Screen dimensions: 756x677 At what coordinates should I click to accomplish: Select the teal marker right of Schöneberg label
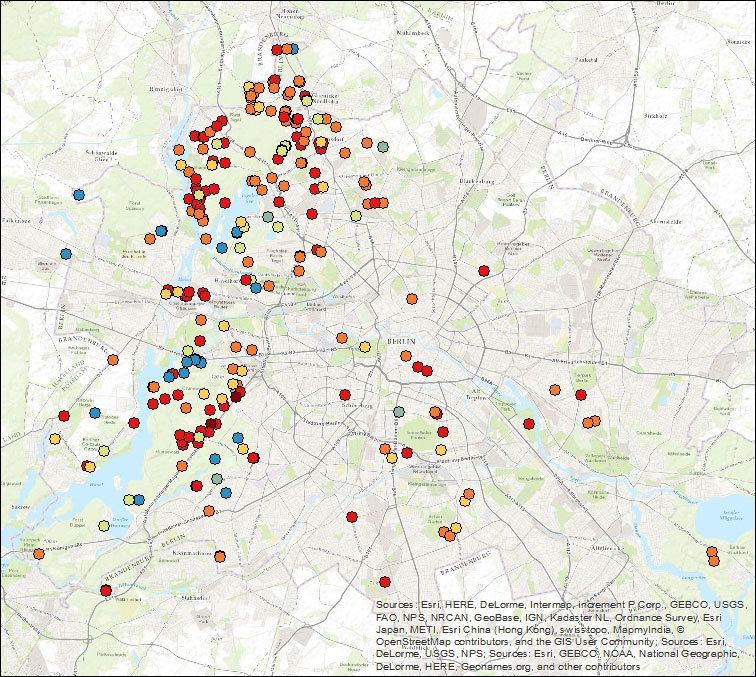coord(398,412)
